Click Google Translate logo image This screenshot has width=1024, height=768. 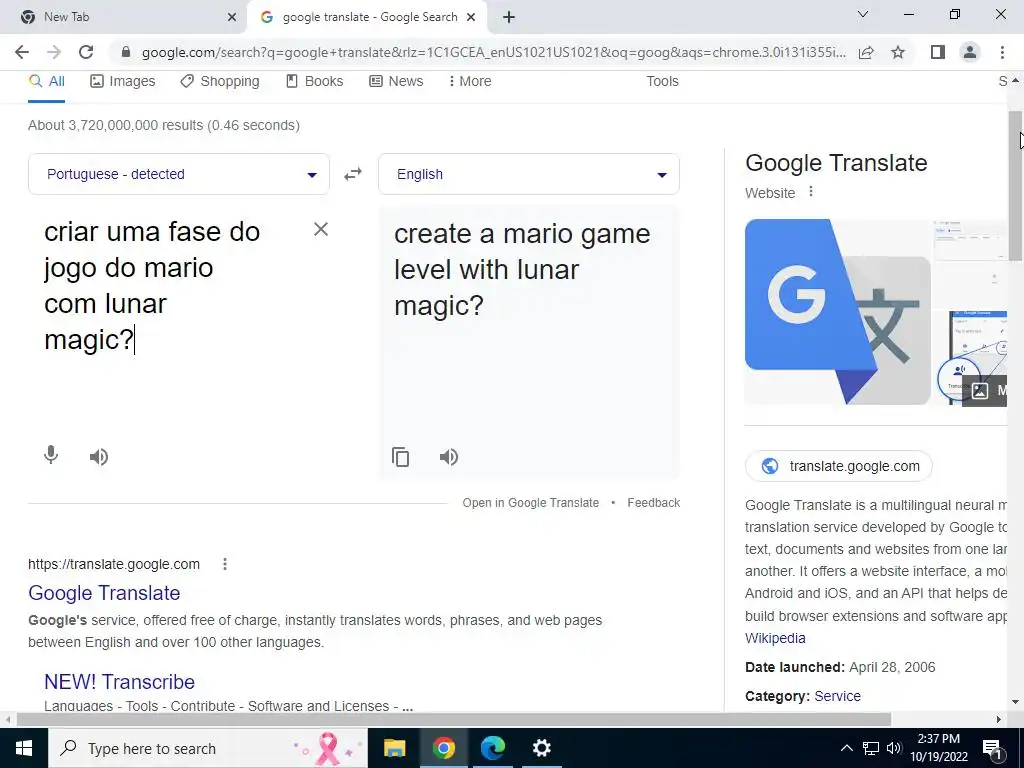pyautogui.click(x=837, y=312)
